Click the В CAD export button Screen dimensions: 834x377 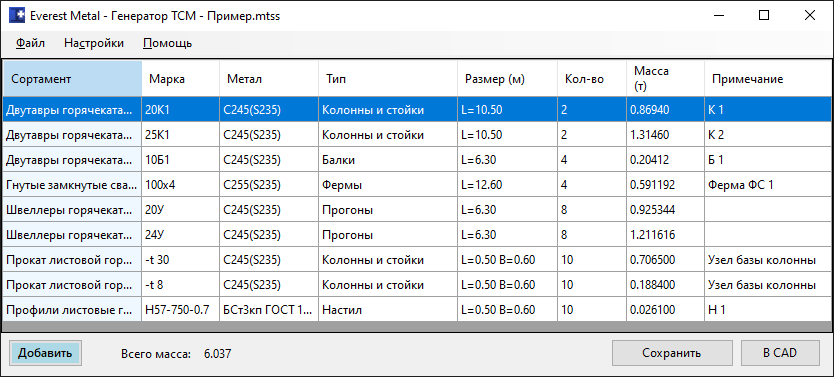780,353
